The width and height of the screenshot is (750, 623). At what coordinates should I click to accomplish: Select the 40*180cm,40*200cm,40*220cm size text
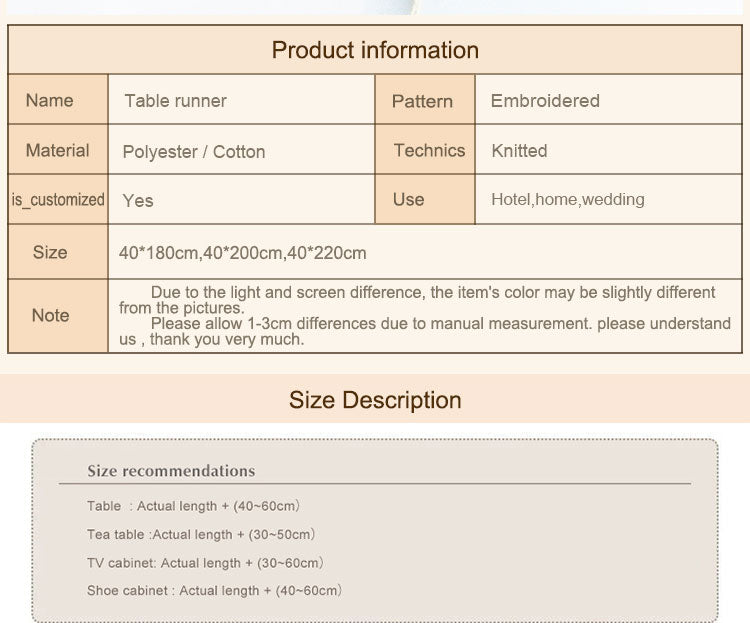pyautogui.click(x=243, y=253)
